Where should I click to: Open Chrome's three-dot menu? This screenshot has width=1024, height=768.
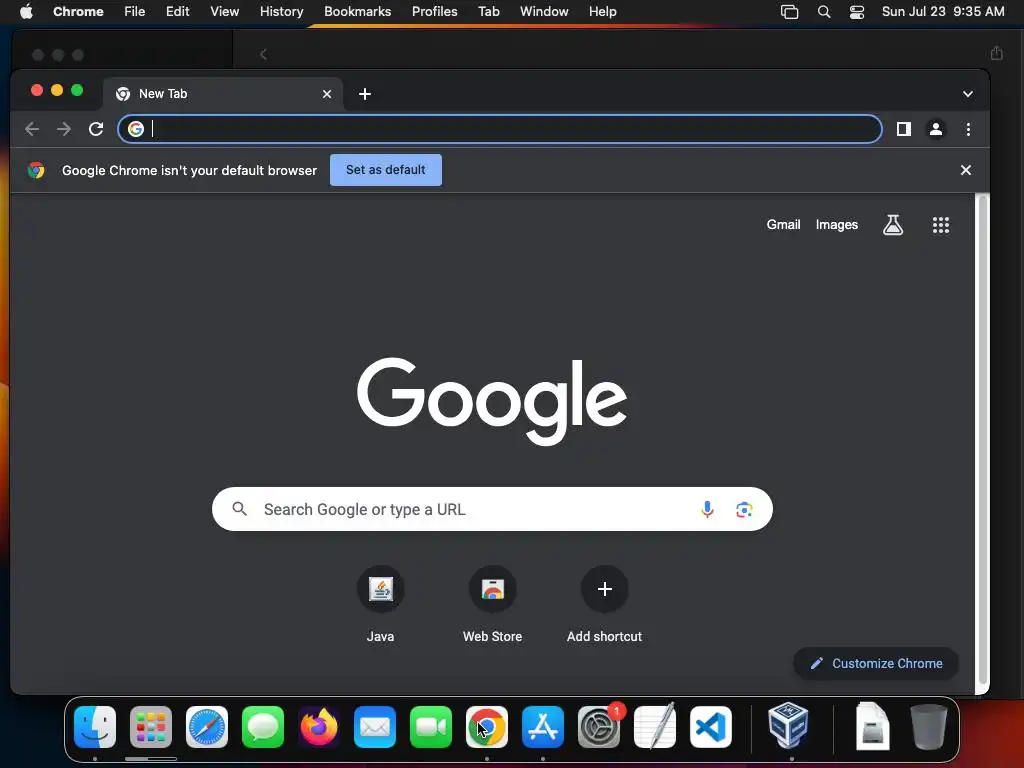coord(968,129)
